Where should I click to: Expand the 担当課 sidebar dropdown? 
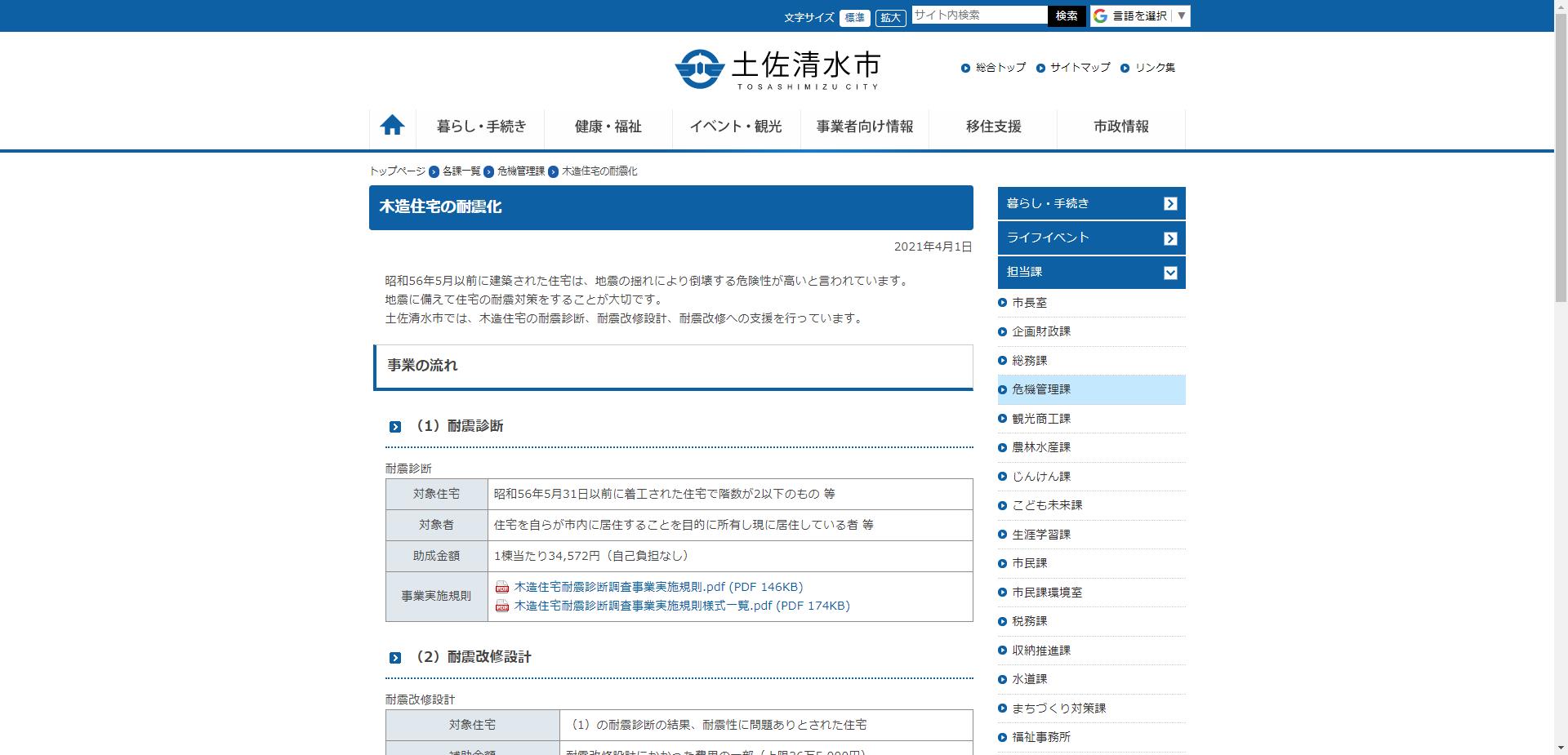(x=1171, y=273)
